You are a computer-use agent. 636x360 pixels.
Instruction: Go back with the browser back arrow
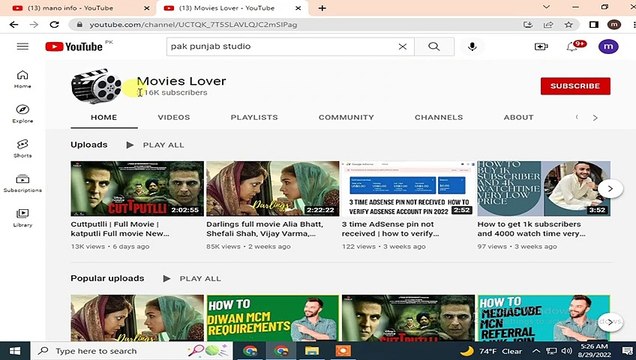[x=14, y=25]
